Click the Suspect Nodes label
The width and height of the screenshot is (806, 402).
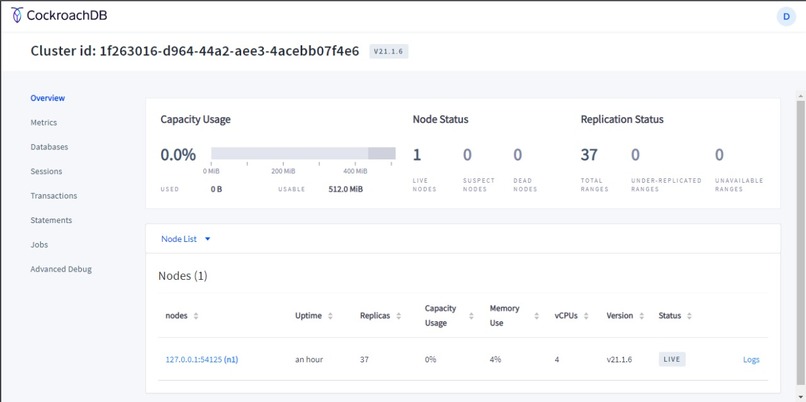479,185
